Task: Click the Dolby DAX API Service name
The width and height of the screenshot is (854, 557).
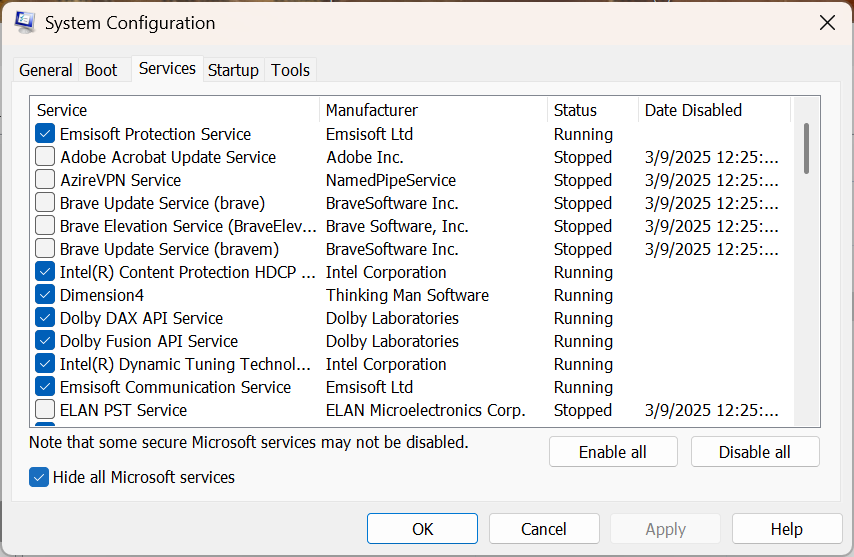Action: coord(141,318)
